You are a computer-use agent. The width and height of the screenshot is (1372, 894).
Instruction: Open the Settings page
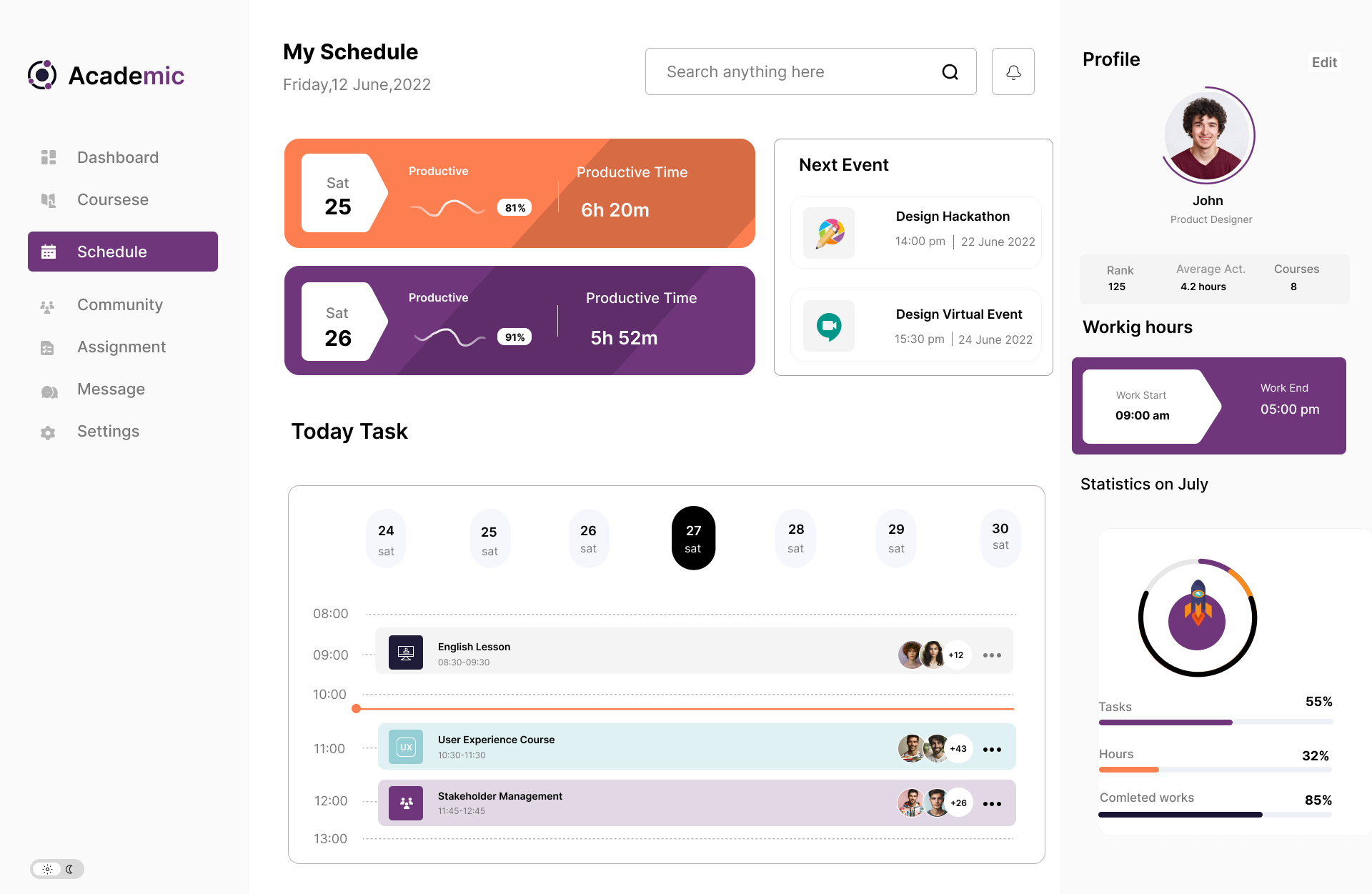108,432
